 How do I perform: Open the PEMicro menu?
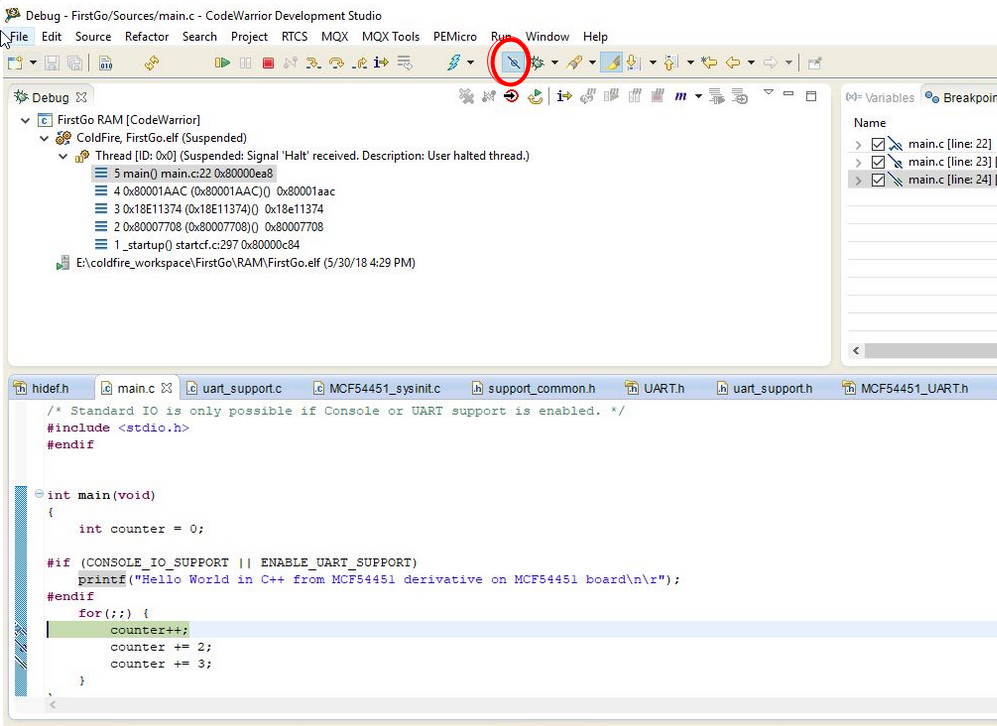tap(455, 36)
